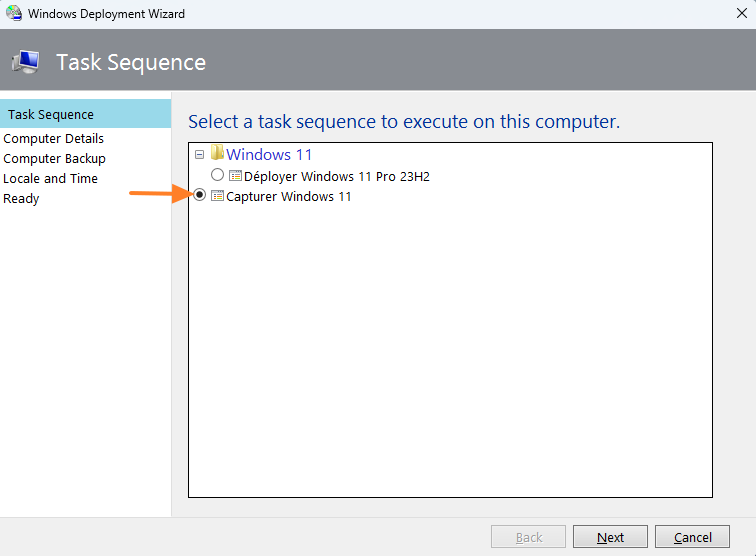Open the Task Sequence step in sidebar
This screenshot has width=756, height=556.
pos(51,115)
